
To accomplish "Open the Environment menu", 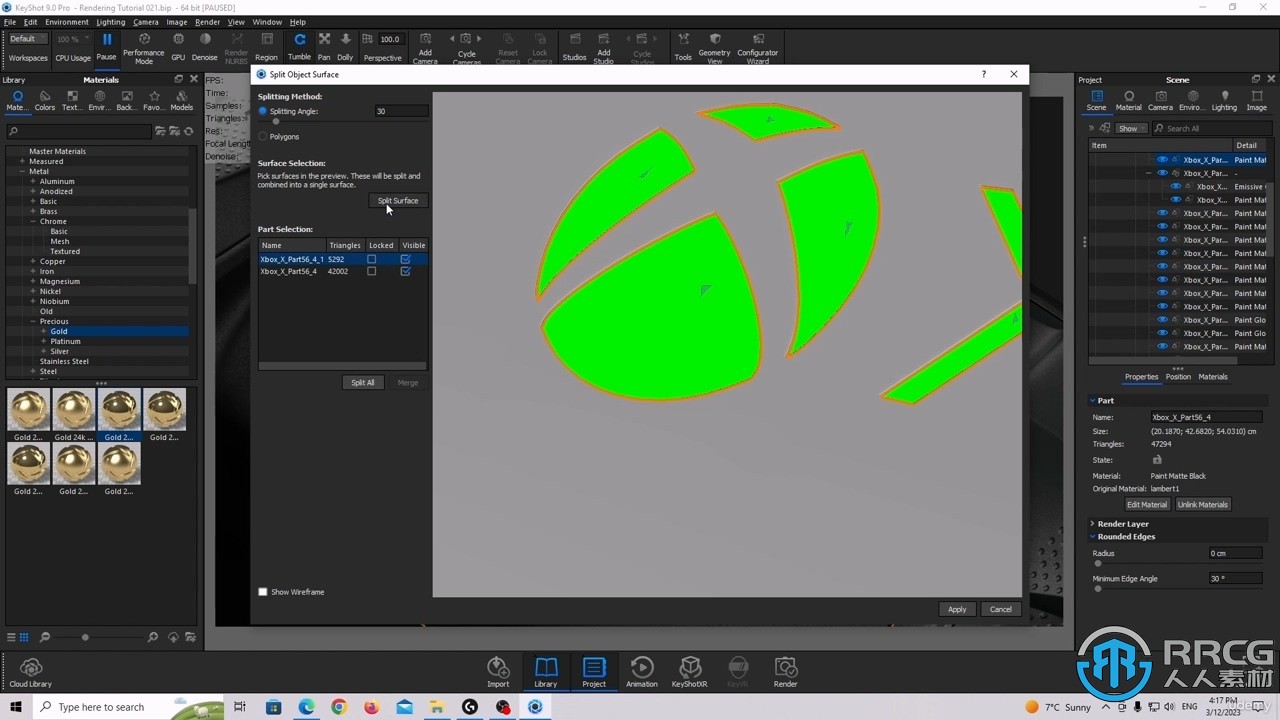I will coord(67,21).
